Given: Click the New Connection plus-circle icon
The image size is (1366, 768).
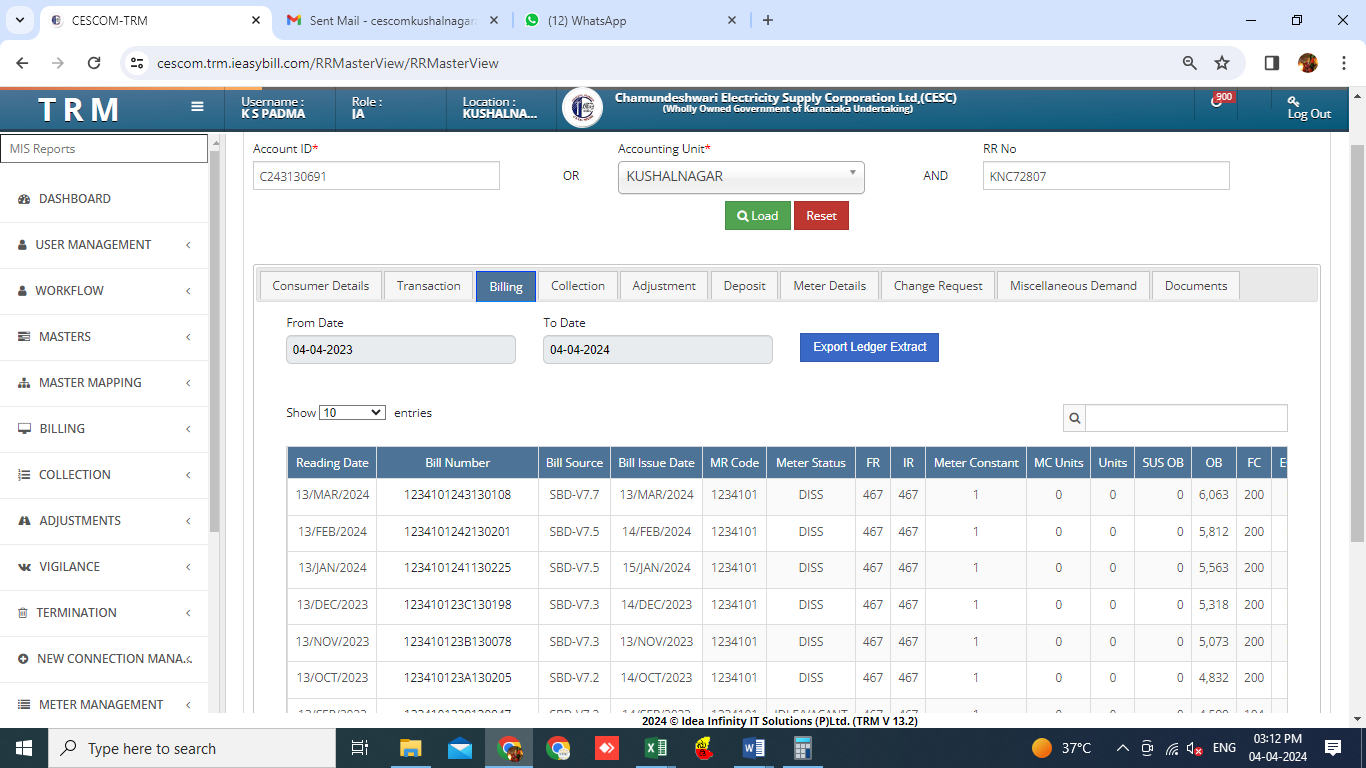Looking at the screenshot, I should pyautogui.click(x=23, y=659).
